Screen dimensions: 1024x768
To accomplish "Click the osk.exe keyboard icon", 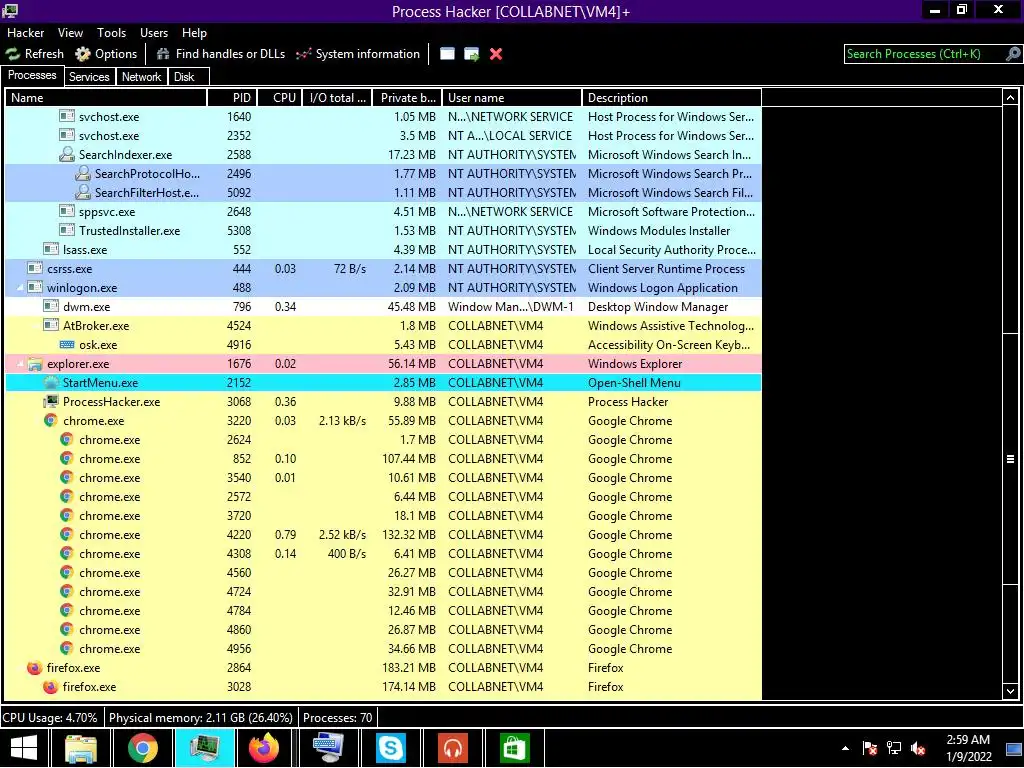I will (x=67, y=345).
